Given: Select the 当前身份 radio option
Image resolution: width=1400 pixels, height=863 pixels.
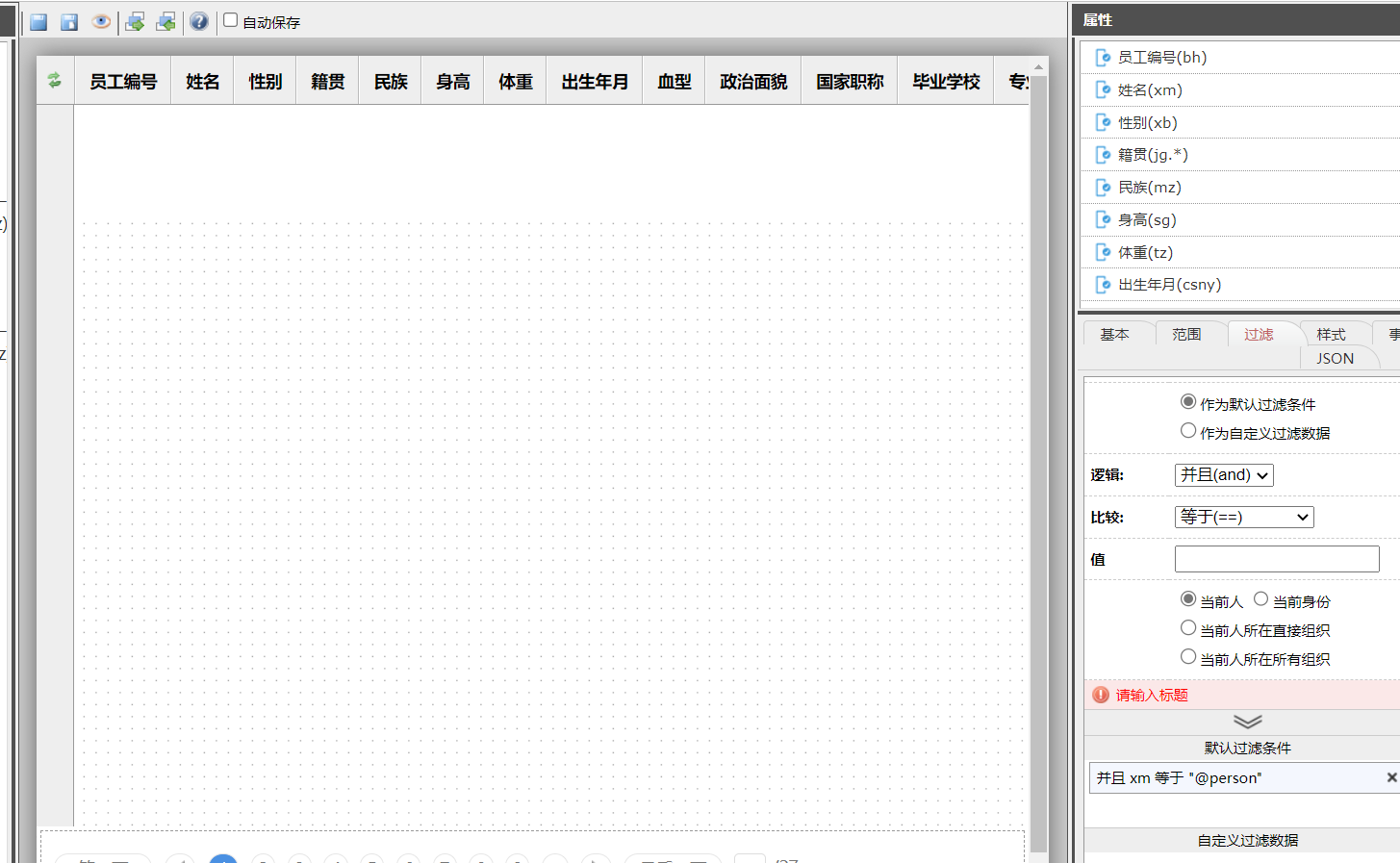Looking at the screenshot, I should pos(1260,599).
